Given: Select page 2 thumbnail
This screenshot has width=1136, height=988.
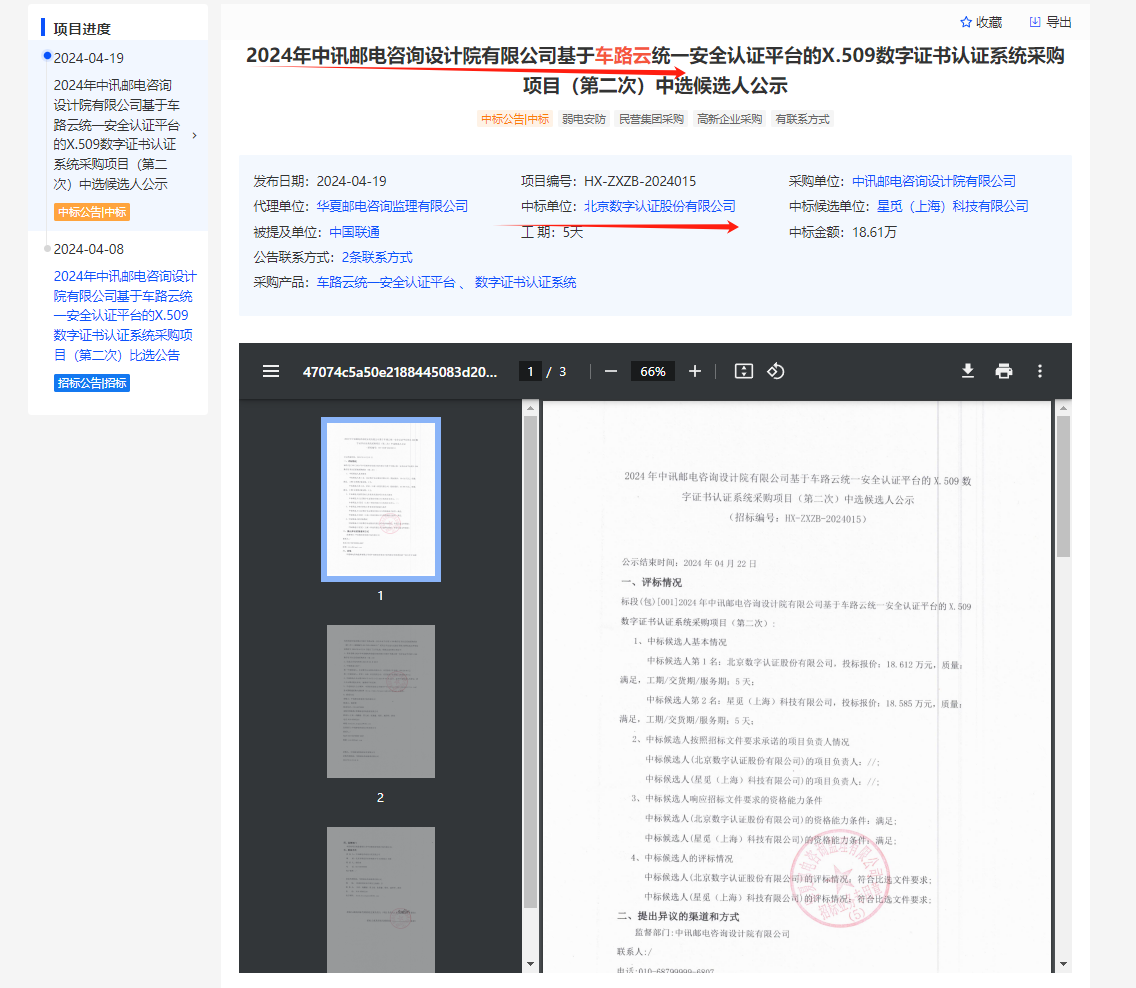Looking at the screenshot, I should coord(381,701).
